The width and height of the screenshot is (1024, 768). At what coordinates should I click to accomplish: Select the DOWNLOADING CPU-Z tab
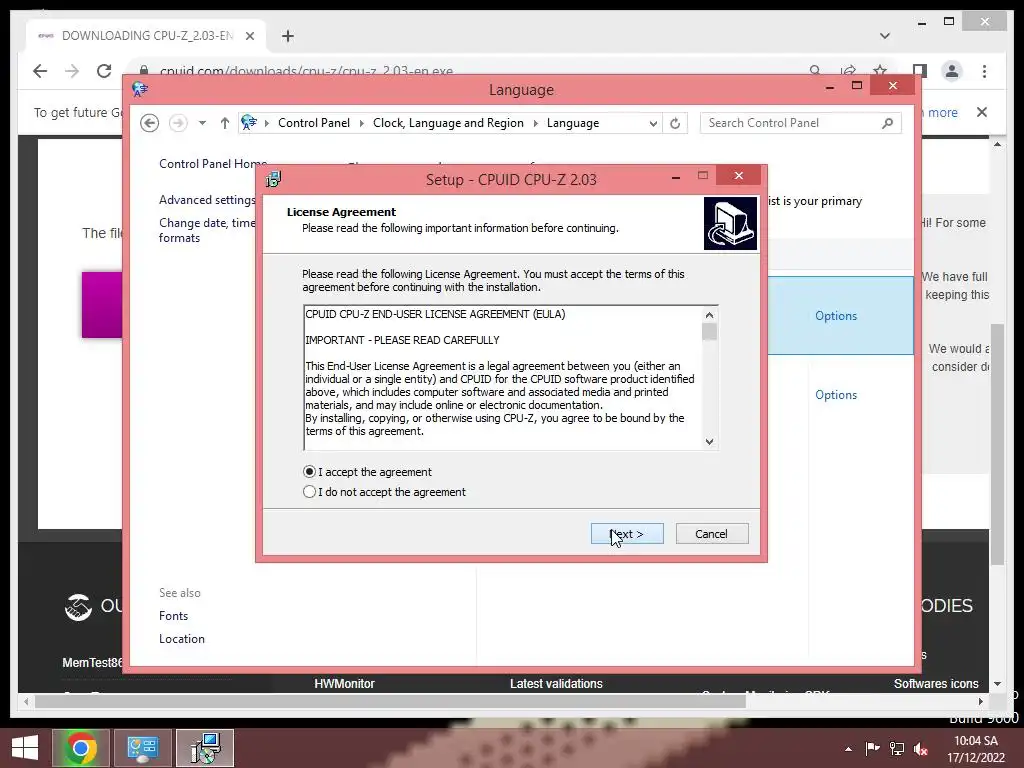(147, 36)
